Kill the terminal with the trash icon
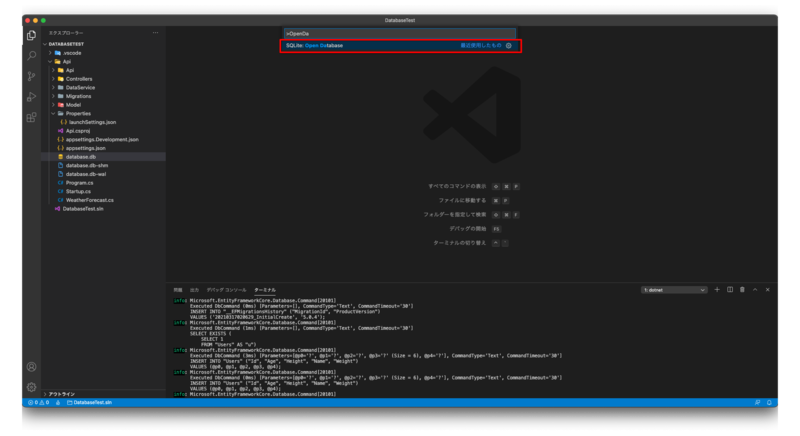Viewport: 800px width, 436px height. tap(742, 290)
